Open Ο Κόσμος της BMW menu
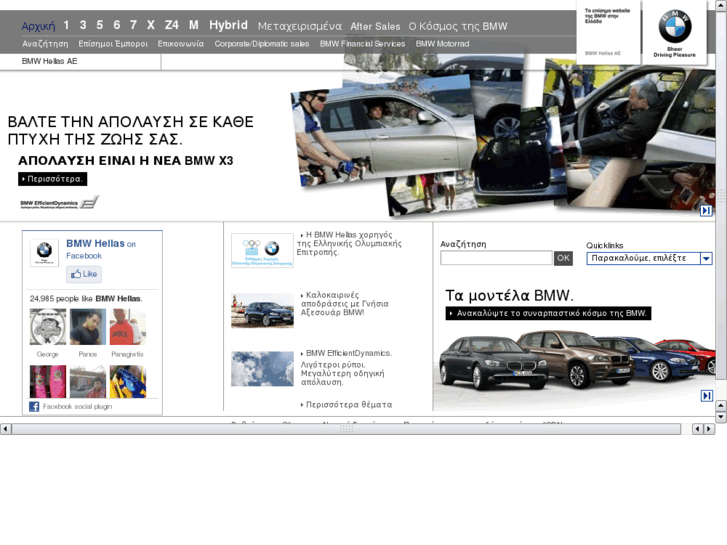Image resolution: width=727 pixels, height=545 pixels. (x=458, y=26)
